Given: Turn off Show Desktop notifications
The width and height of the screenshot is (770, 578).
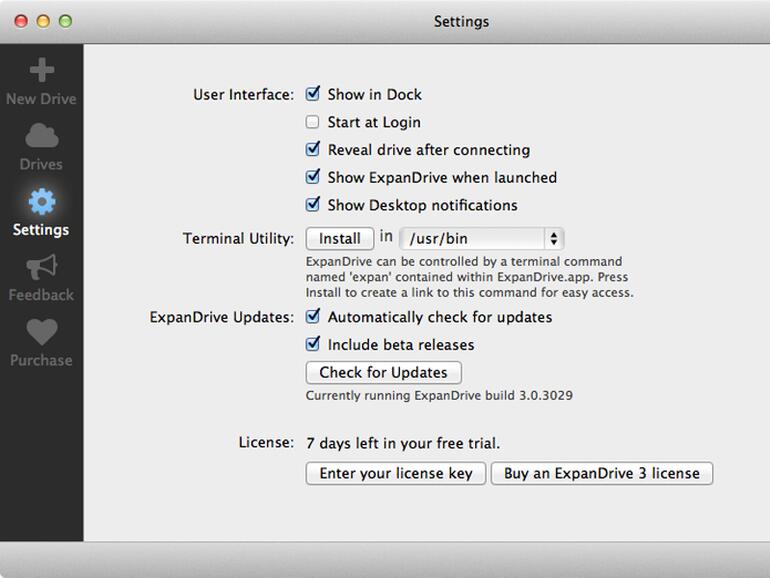Looking at the screenshot, I should 313,205.
